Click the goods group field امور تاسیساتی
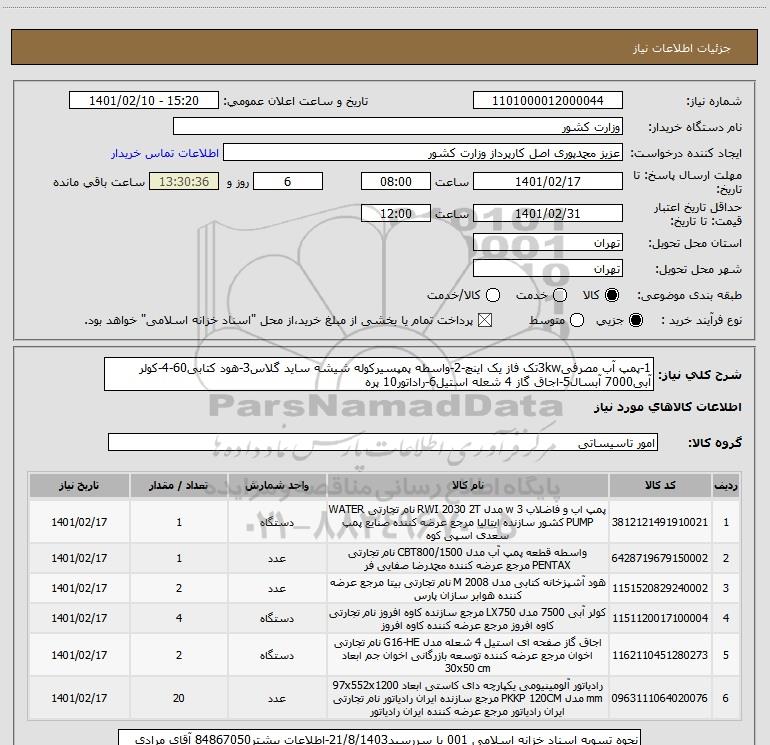This screenshot has width=770, height=745. (x=383, y=442)
